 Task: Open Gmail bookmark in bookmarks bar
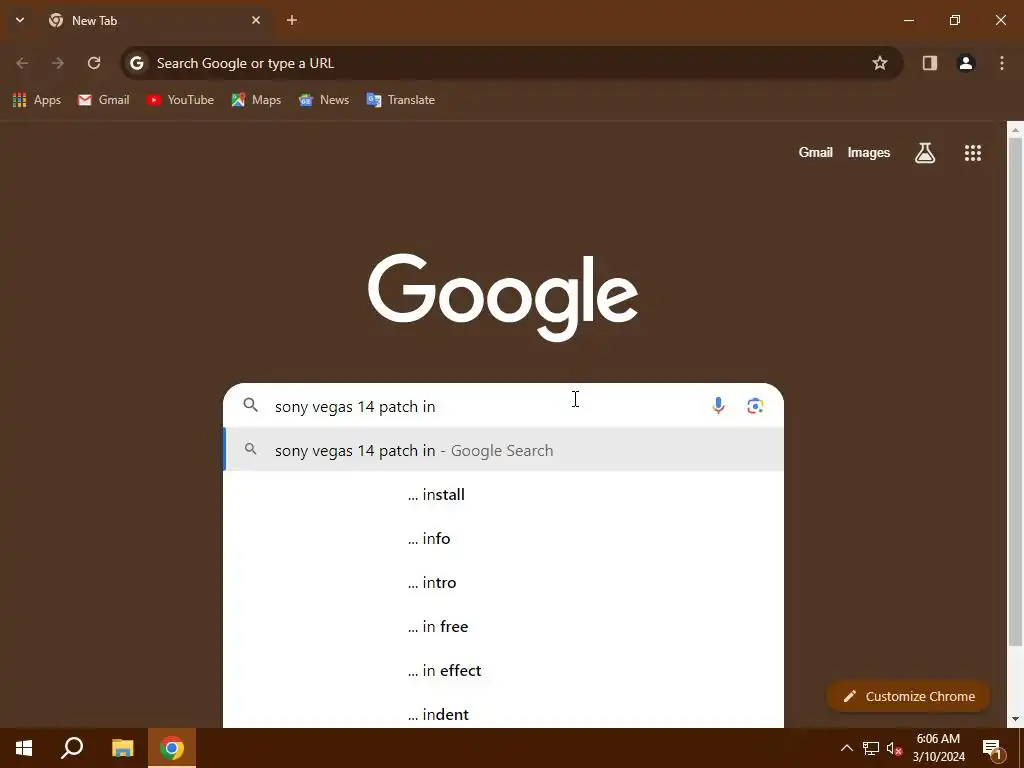pyautogui.click(x=104, y=100)
